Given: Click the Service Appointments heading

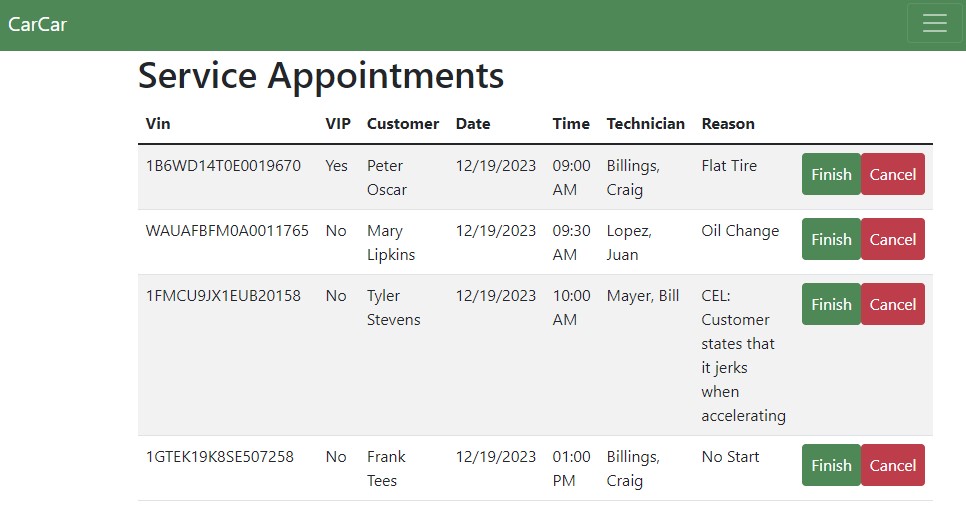Looking at the screenshot, I should 321,76.
